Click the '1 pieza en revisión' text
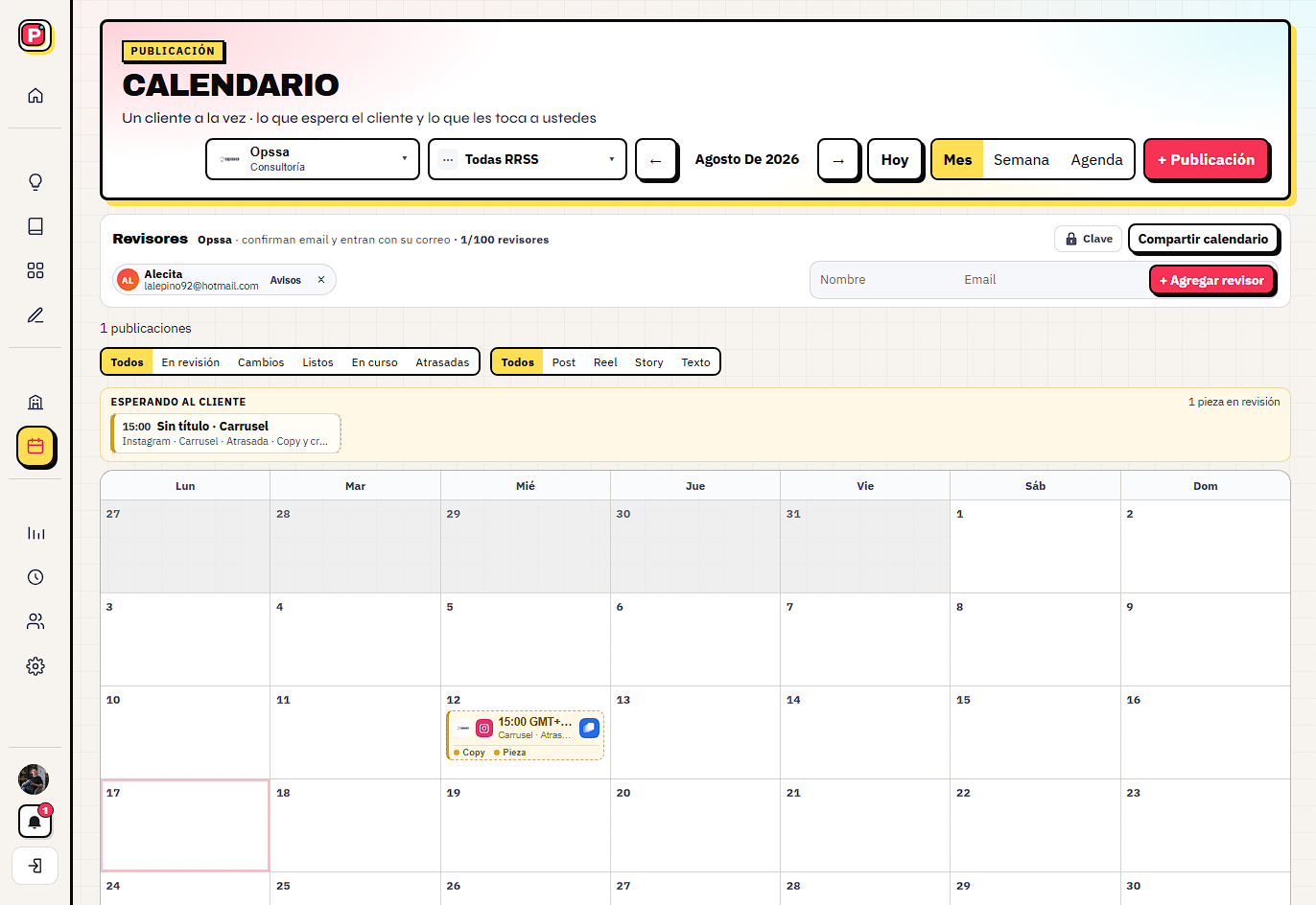Viewport: 1316px width, 905px height. click(x=1234, y=402)
